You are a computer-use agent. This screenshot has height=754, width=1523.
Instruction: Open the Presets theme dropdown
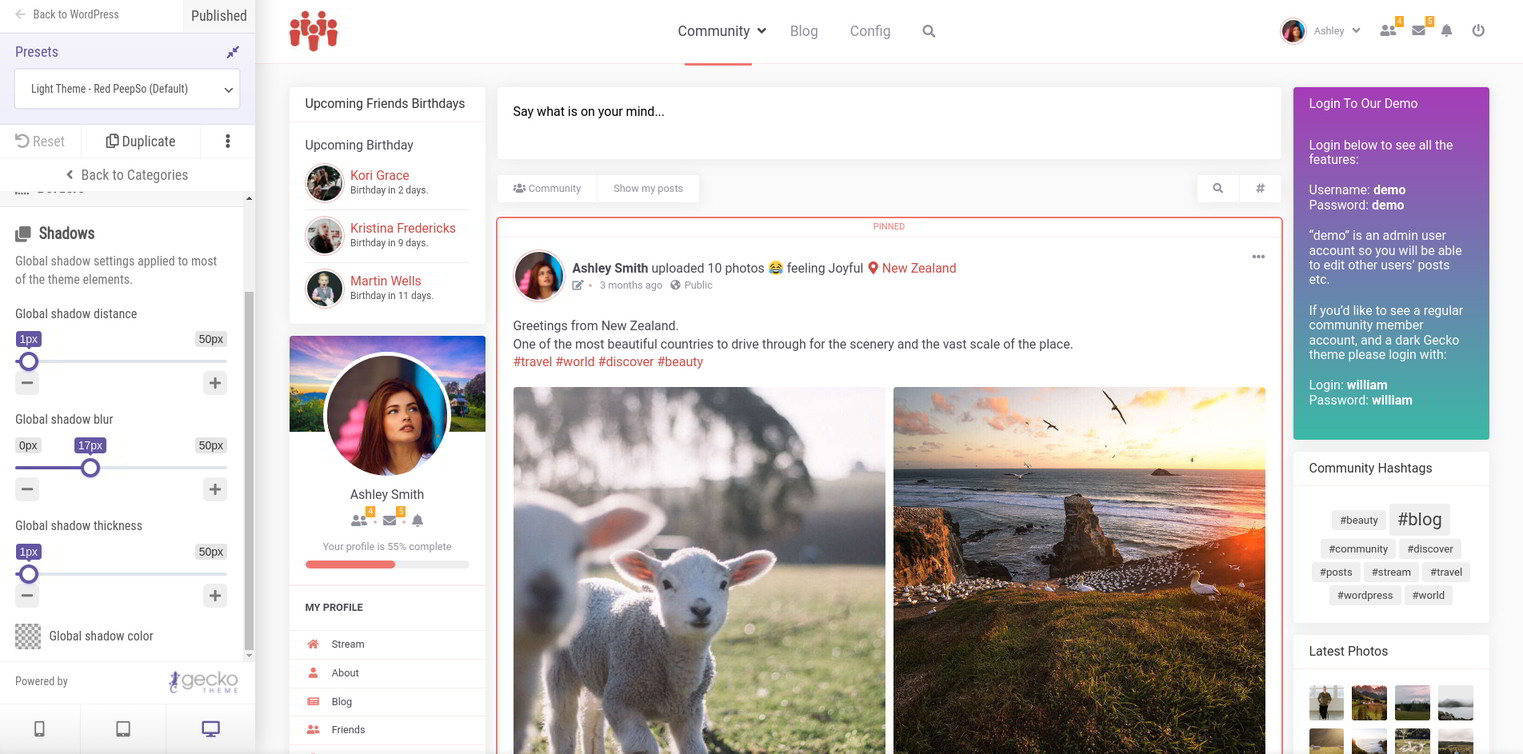(127, 89)
